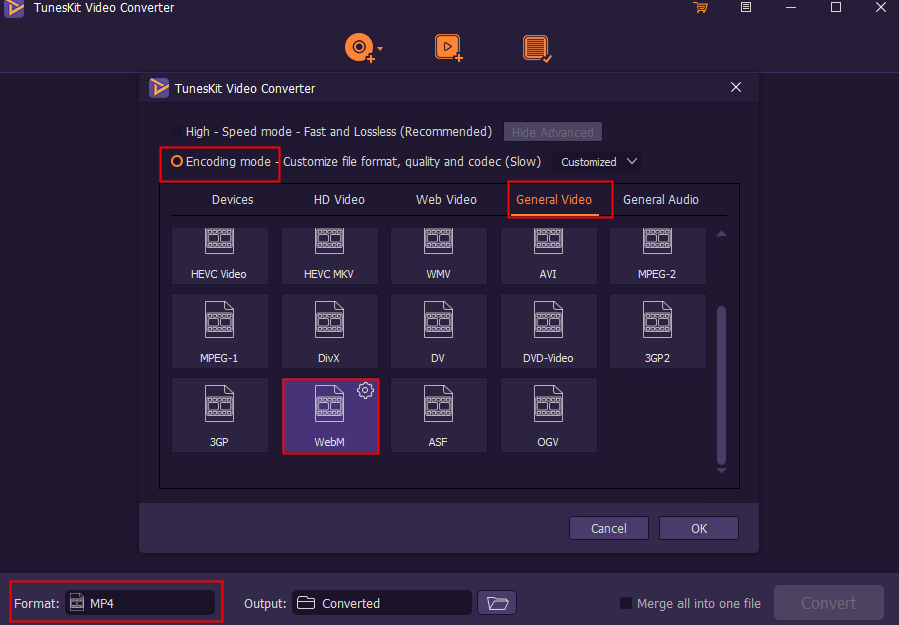Select the HEVC Video format
Image resolution: width=899 pixels, height=625 pixels.
click(220, 256)
